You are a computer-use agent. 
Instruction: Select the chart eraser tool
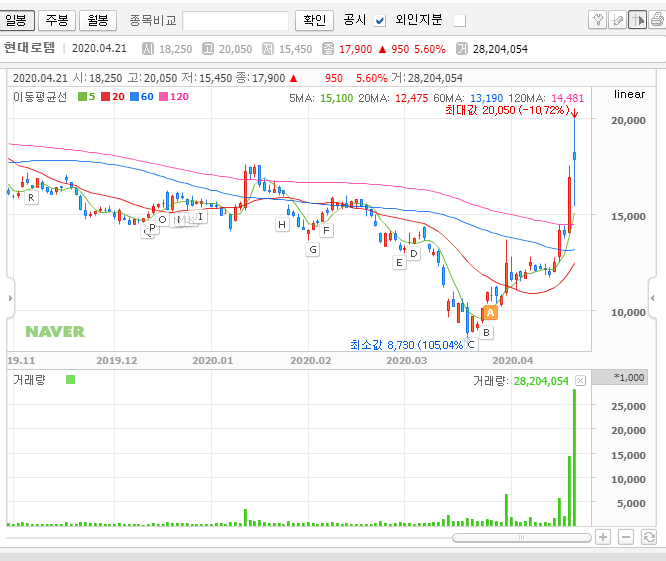coord(618,20)
